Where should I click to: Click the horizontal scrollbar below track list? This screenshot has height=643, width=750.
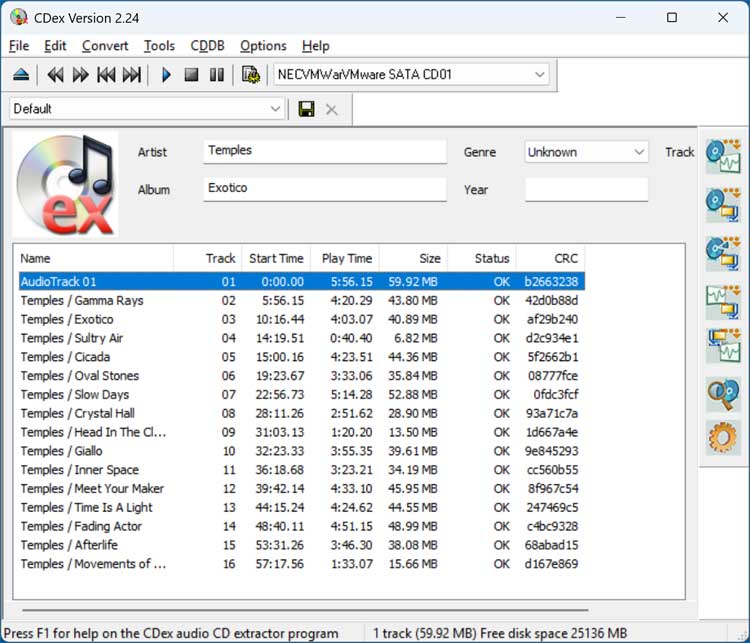pos(305,610)
